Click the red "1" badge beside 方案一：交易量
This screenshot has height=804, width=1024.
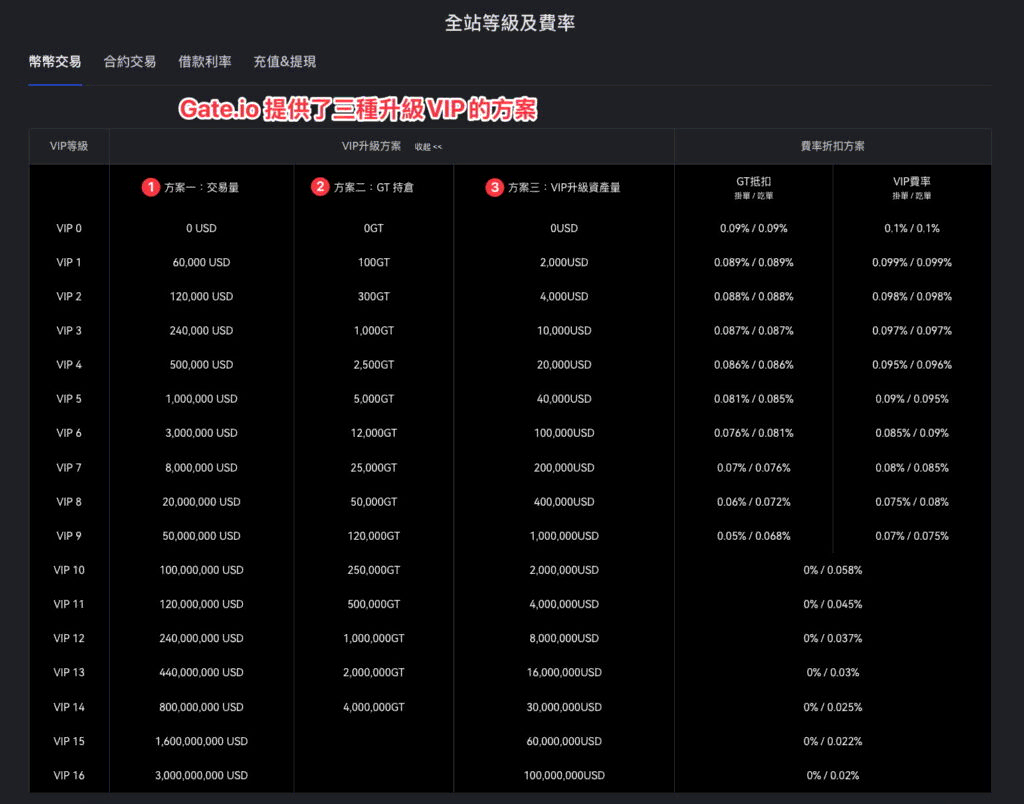pos(152,187)
